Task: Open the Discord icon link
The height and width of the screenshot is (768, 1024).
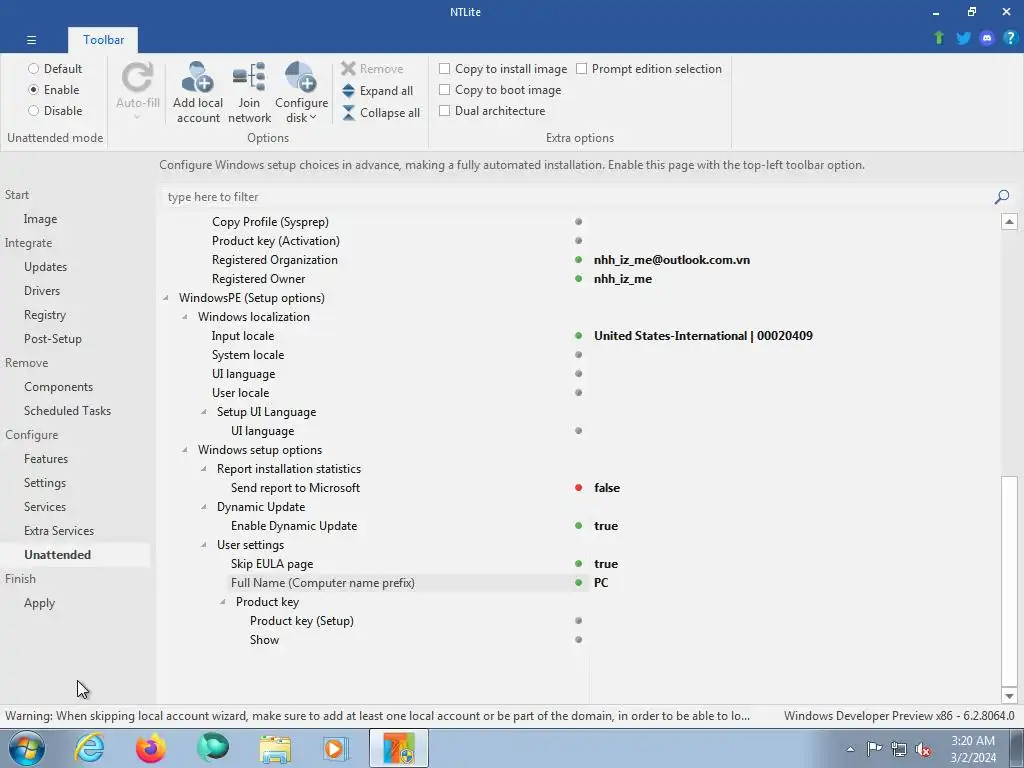Action: 987,38
